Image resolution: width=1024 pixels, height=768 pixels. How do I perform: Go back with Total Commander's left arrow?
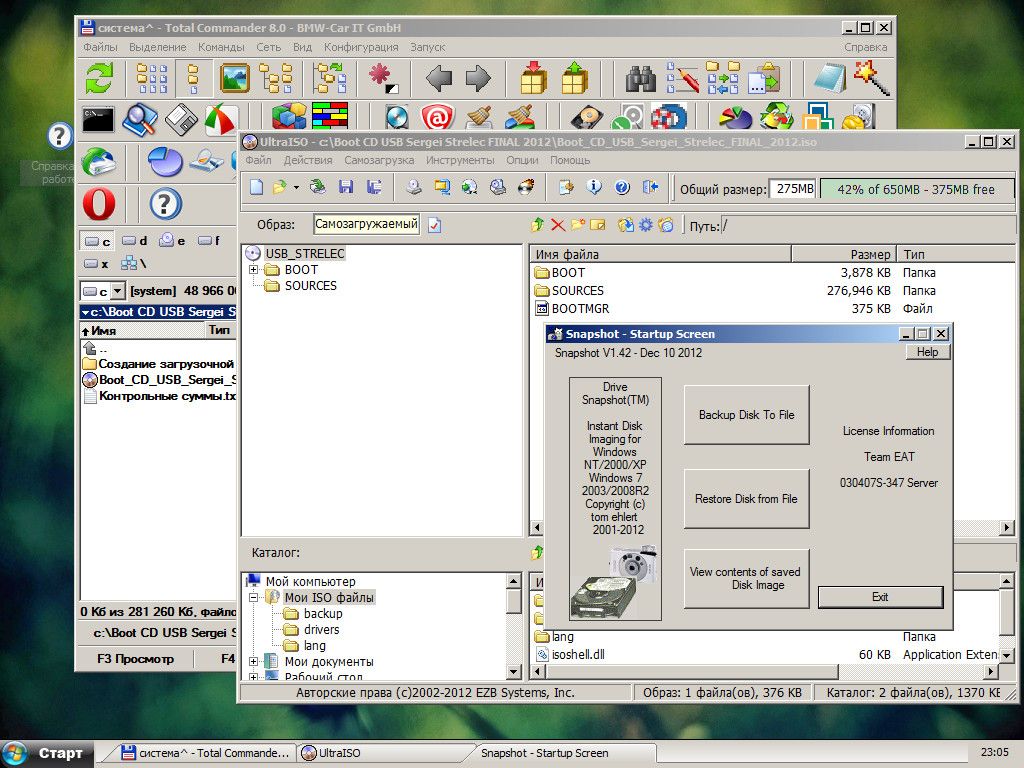(439, 78)
